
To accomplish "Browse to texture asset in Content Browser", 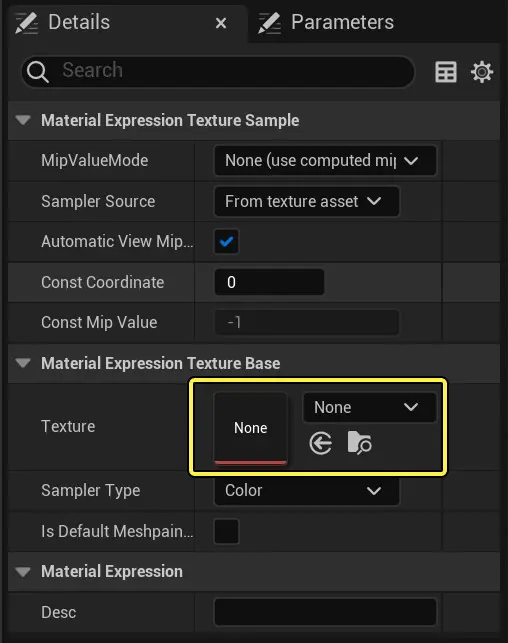I will click(x=359, y=442).
